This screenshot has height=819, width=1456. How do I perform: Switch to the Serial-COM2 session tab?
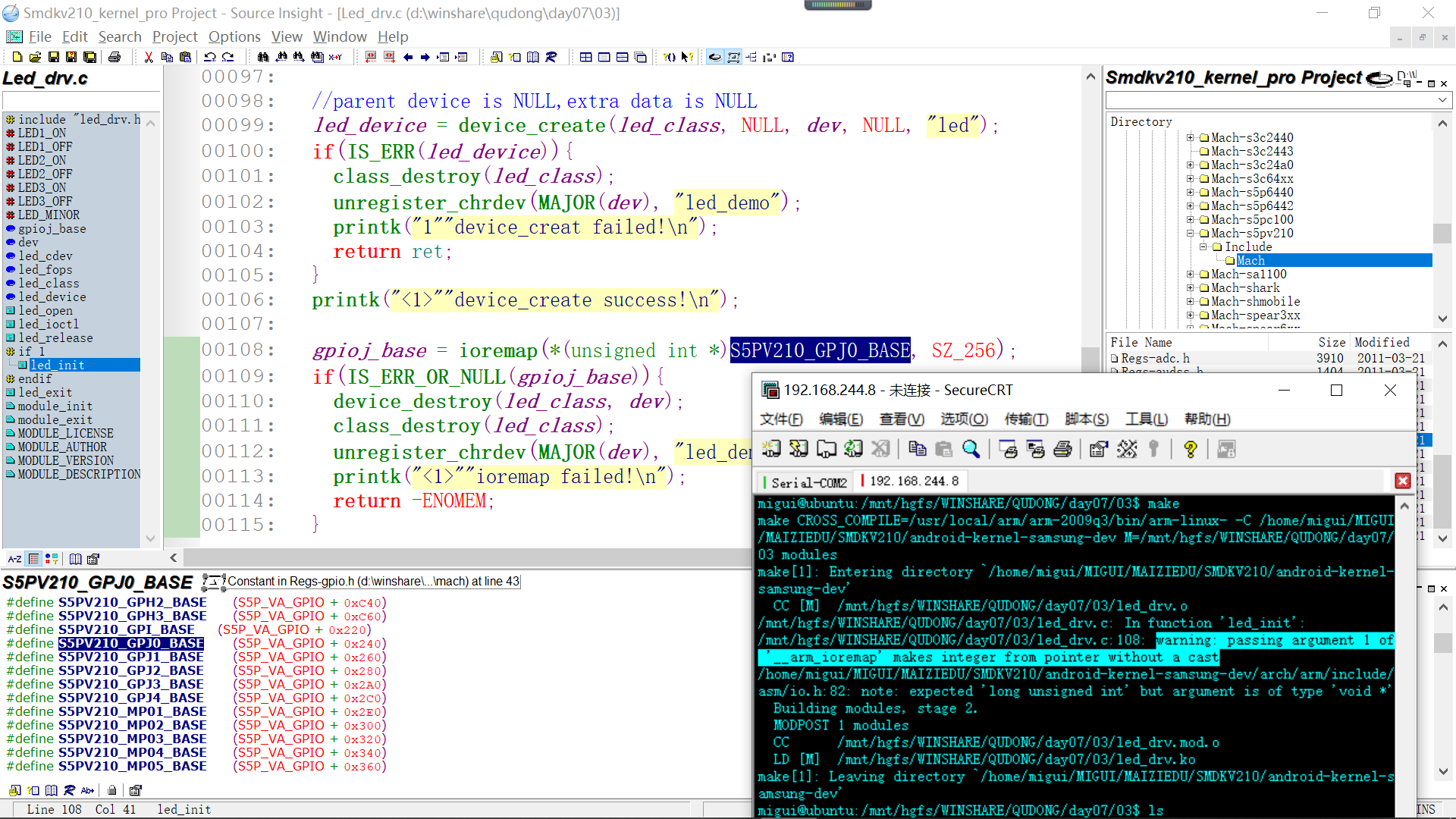pyautogui.click(x=808, y=482)
